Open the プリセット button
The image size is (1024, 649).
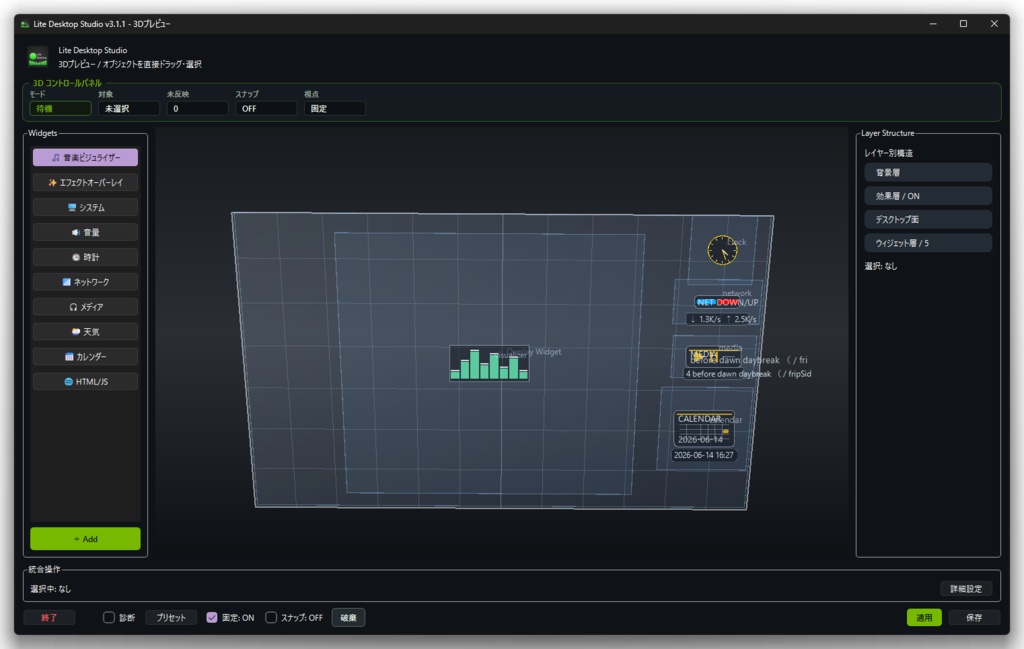(x=171, y=618)
